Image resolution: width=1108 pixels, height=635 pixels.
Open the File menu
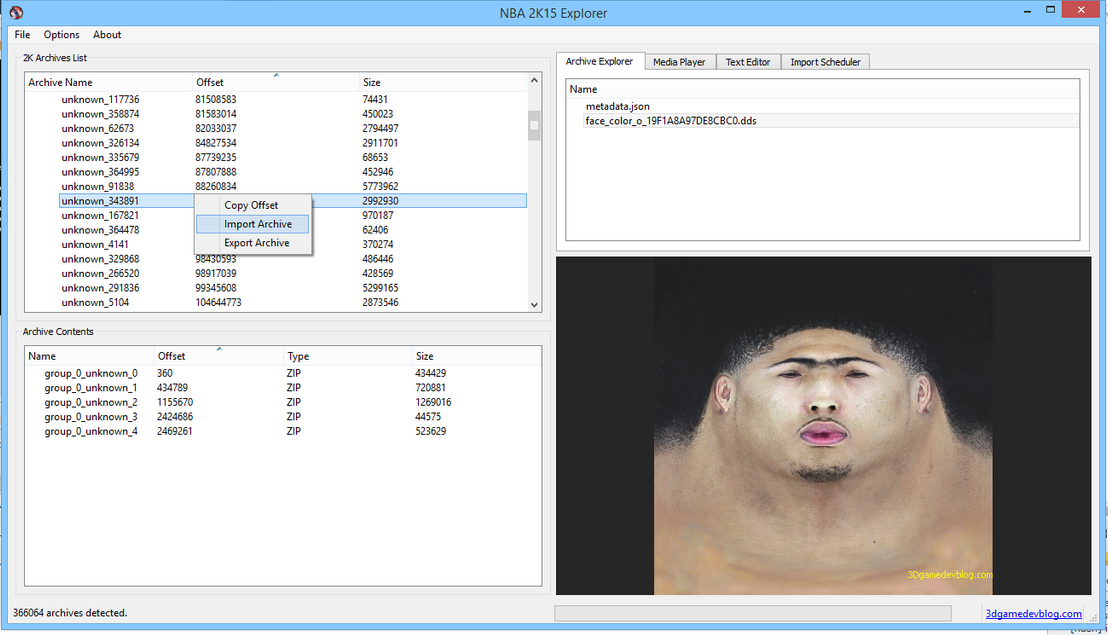click(23, 35)
